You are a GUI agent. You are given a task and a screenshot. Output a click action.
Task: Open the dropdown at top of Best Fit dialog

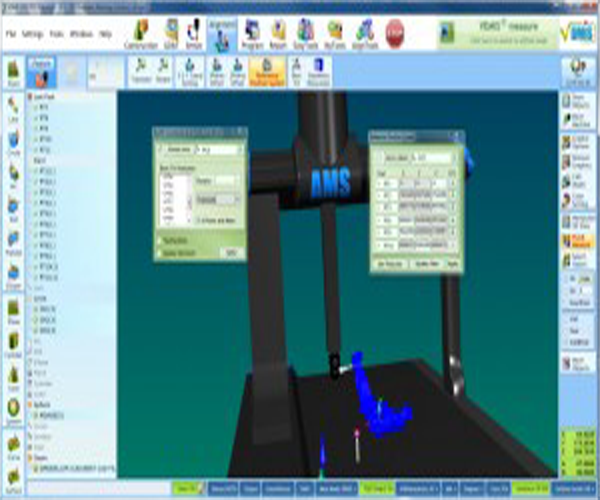tap(219, 150)
